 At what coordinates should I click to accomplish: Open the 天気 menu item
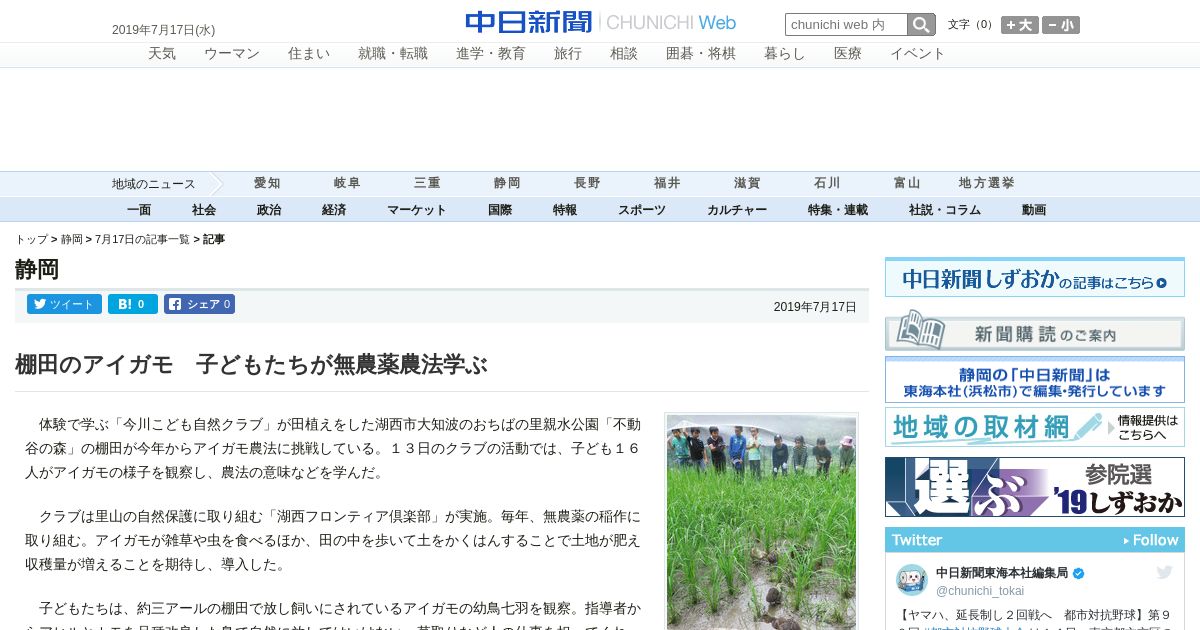(x=162, y=54)
